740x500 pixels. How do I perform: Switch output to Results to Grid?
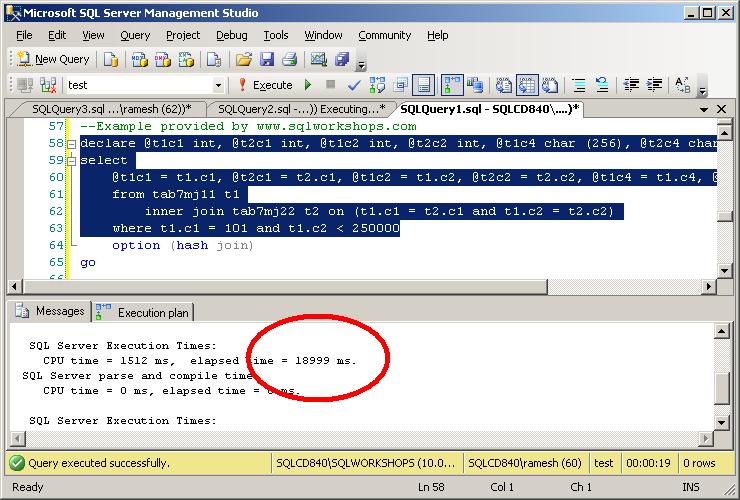pos(527,85)
